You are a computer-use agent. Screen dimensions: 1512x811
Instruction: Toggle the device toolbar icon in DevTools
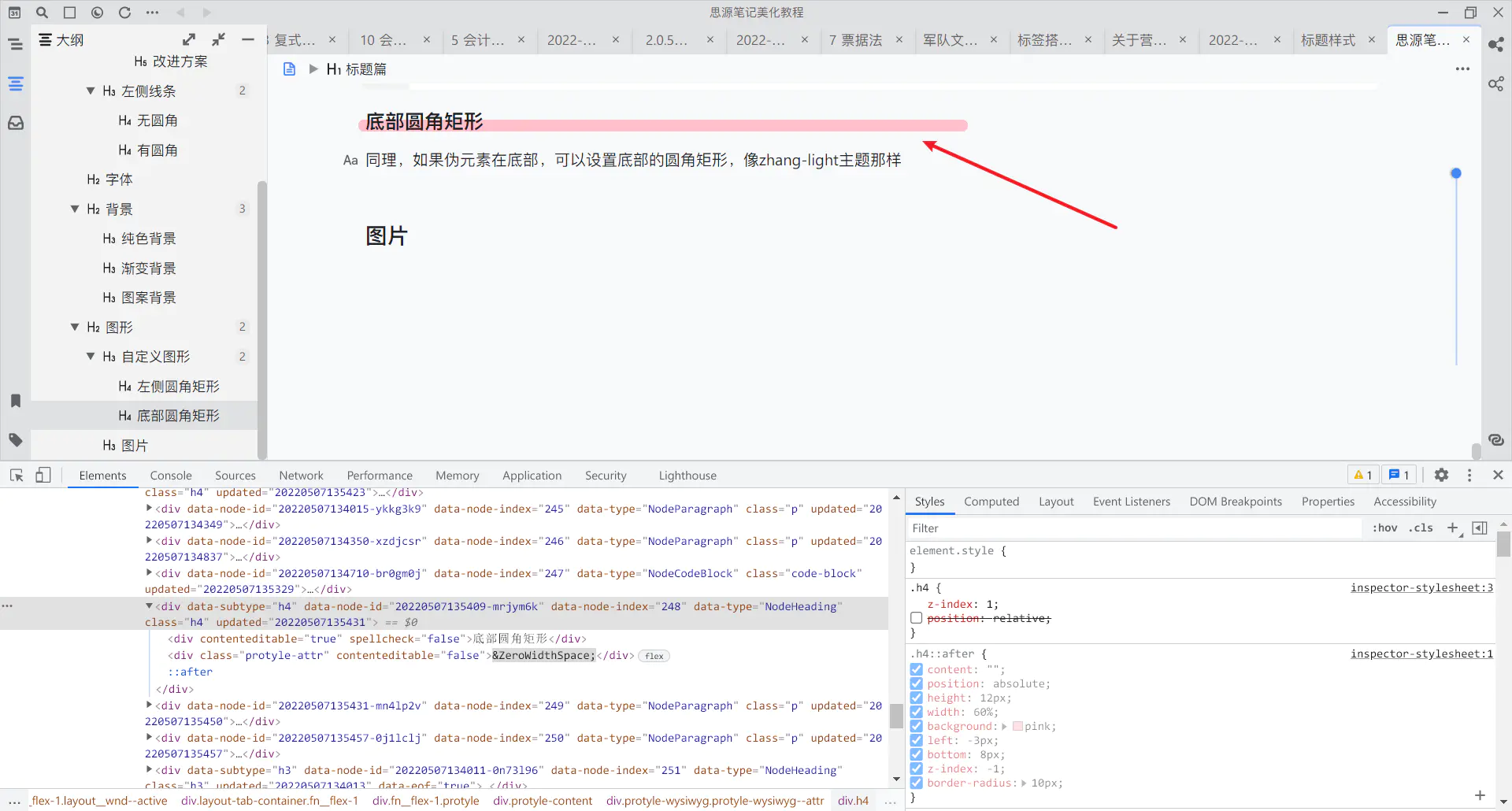[x=43, y=475]
